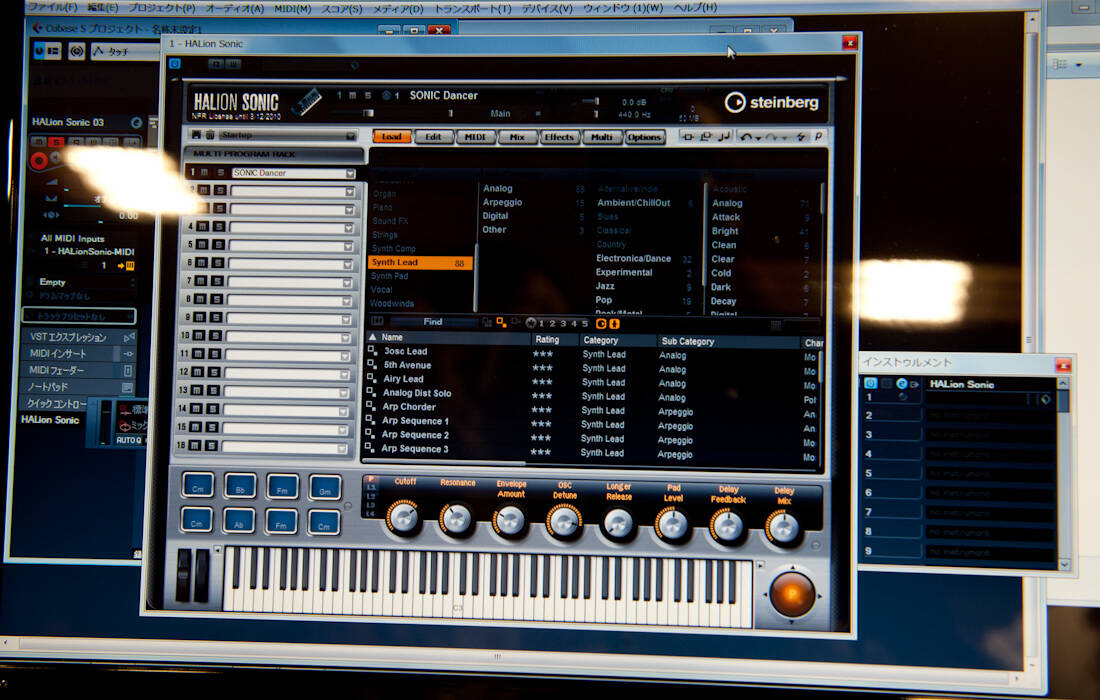Screen dimensions: 1100x700
Task: Open the 1 - HALionSonic-MIDI output dropdown
Action: click(88, 251)
